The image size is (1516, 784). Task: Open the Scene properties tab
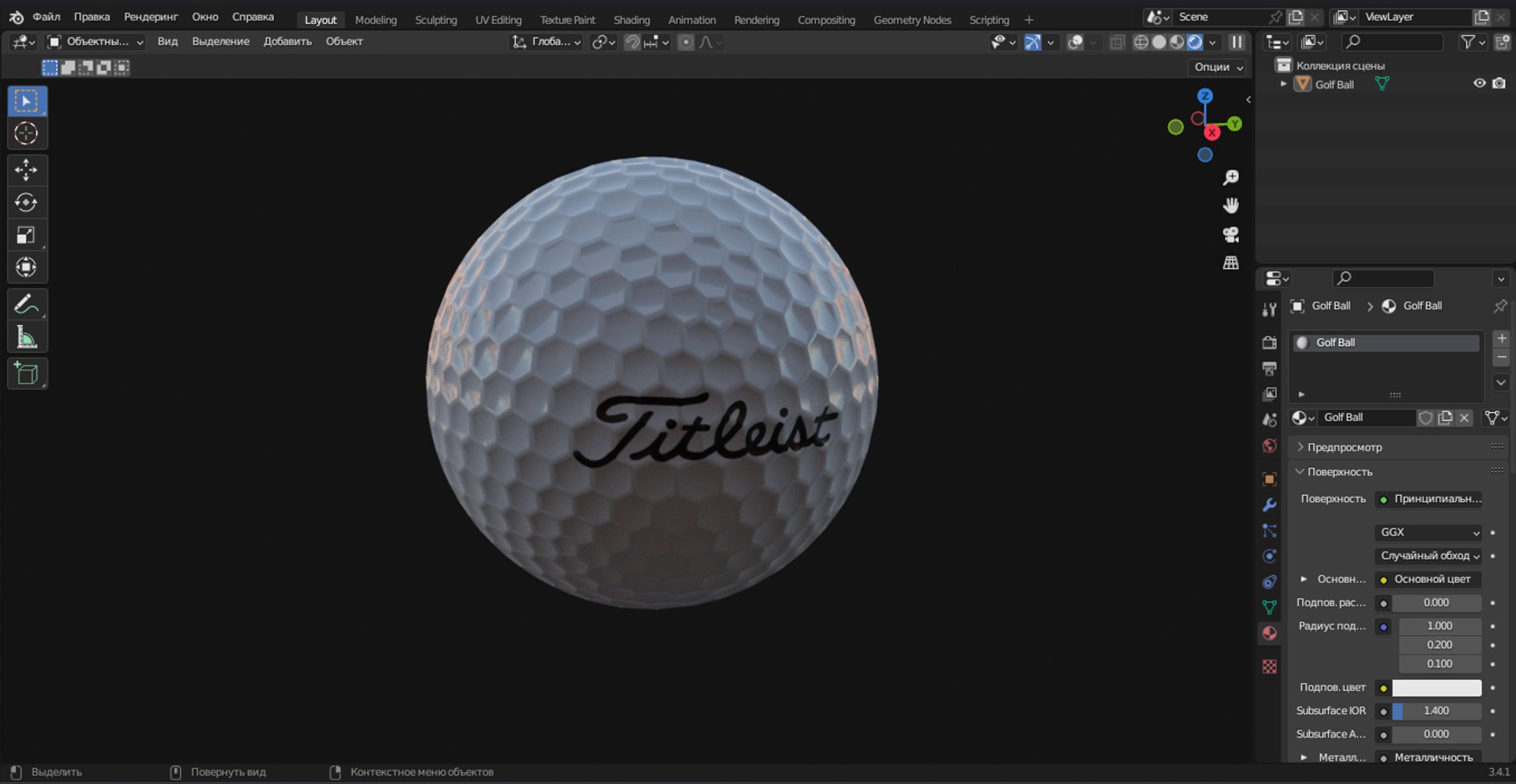[x=1269, y=420]
